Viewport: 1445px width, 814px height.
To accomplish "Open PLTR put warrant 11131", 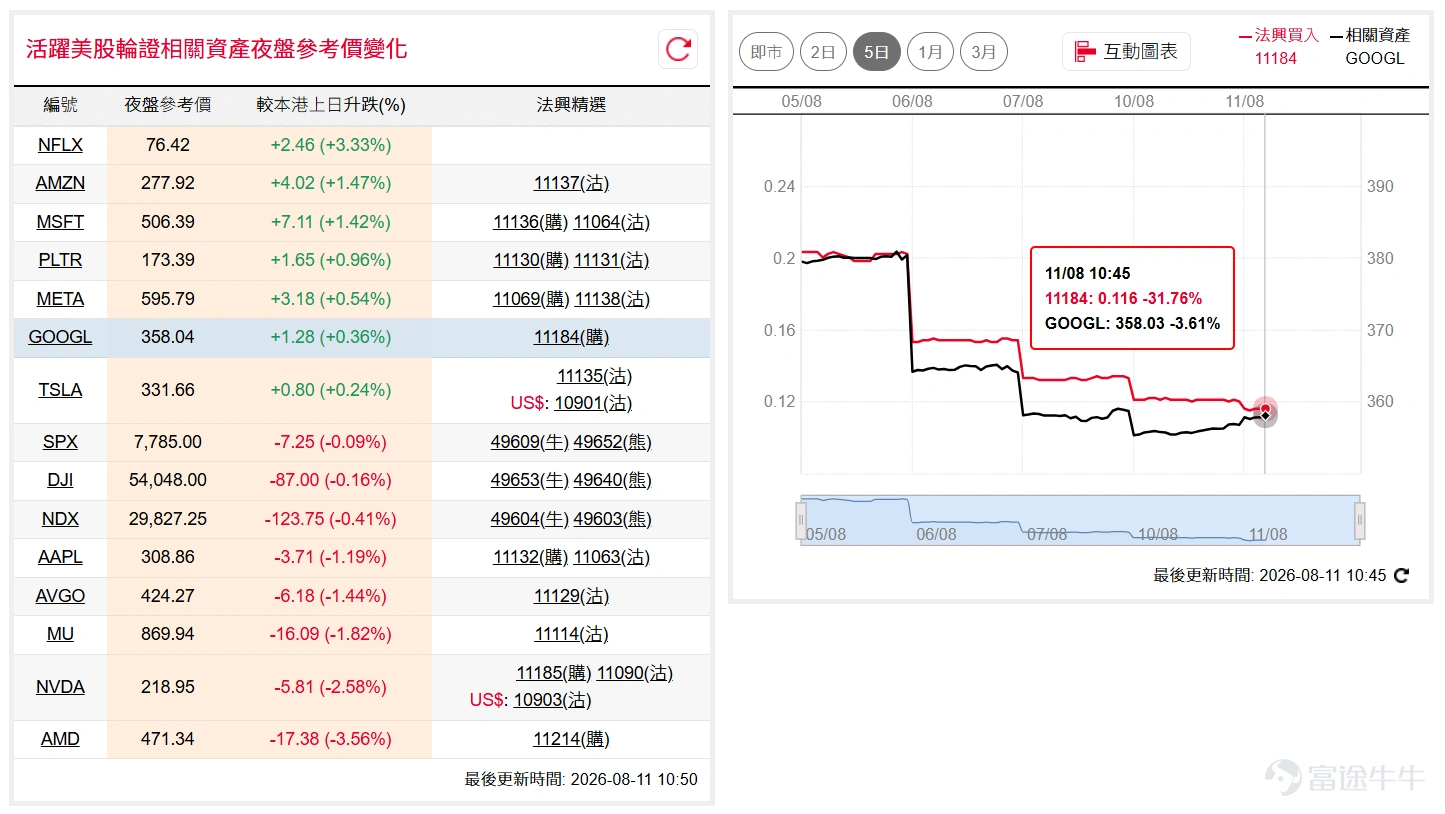I will click(611, 260).
